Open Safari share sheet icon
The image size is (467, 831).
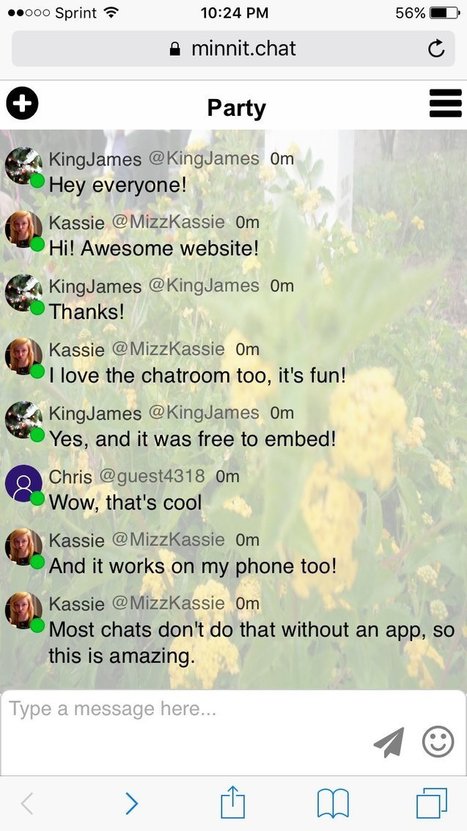click(233, 802)
